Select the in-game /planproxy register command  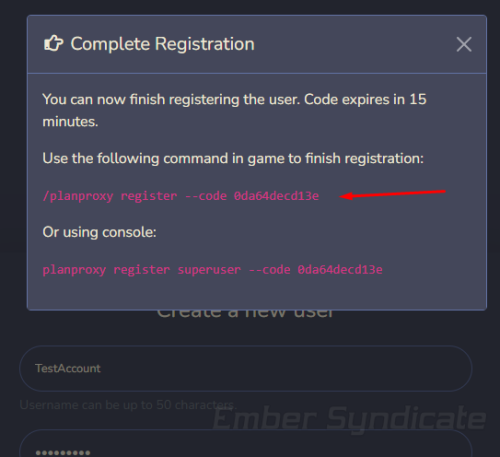pyautogui.click(x=181, y=196)
